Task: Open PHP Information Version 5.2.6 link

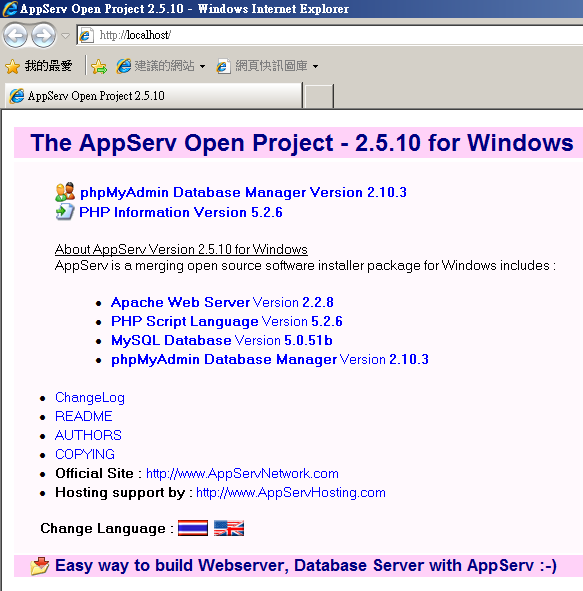Action: pyautogui.click(x=181, y=212)
